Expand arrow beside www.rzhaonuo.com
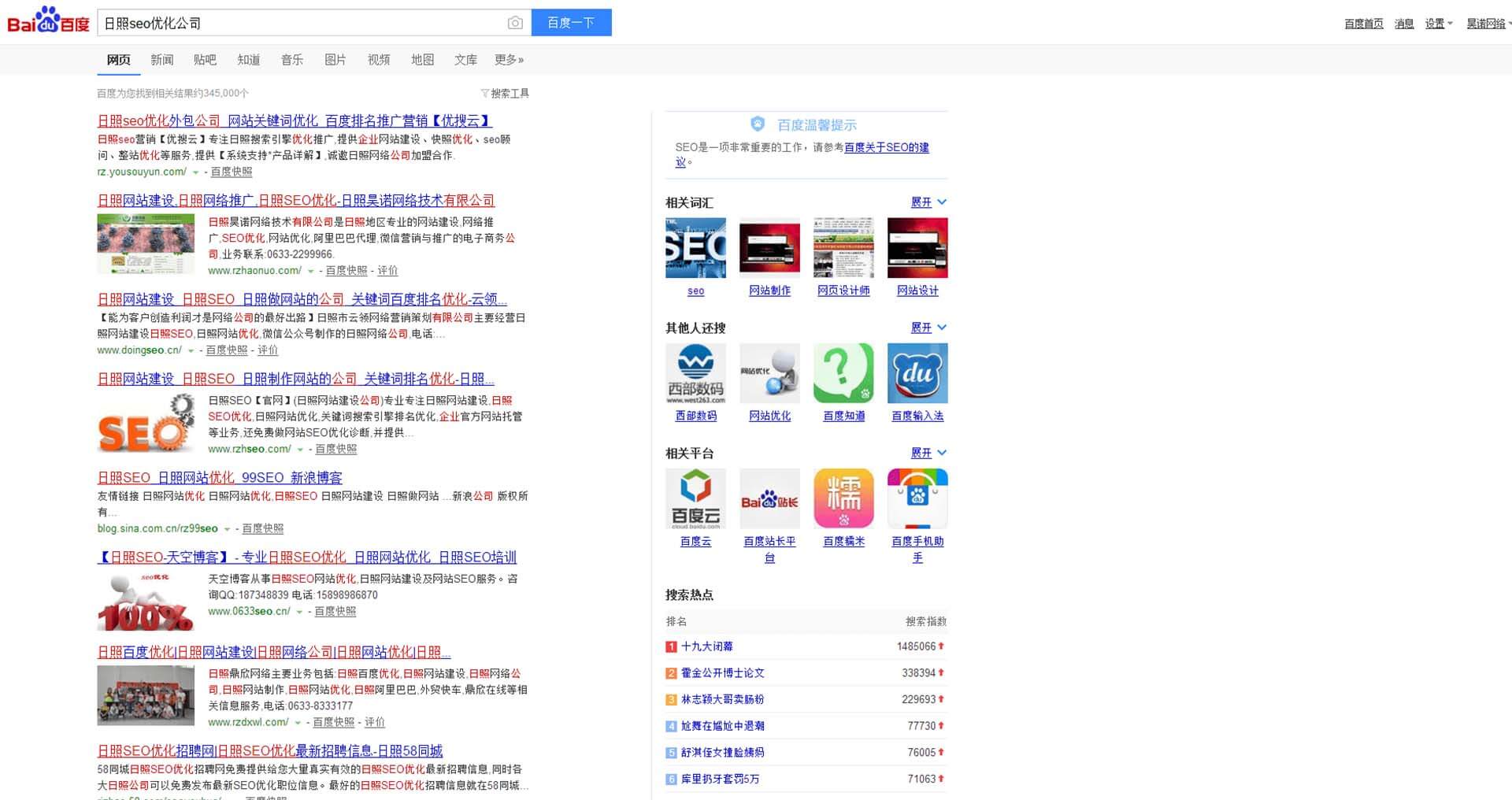1512x800 pixels. pyautogui.click(x=310, y=271)
